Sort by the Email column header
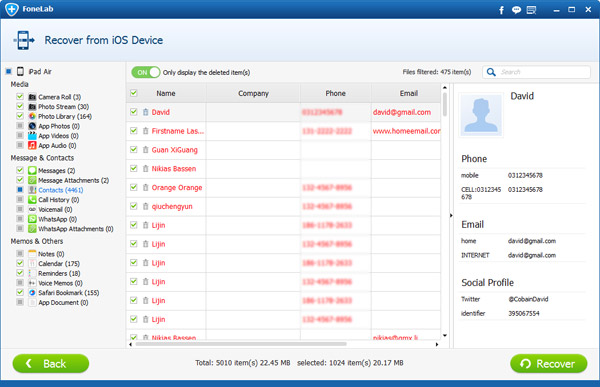The height and width of the screenshot is (387, 600). tap(409, 93)
